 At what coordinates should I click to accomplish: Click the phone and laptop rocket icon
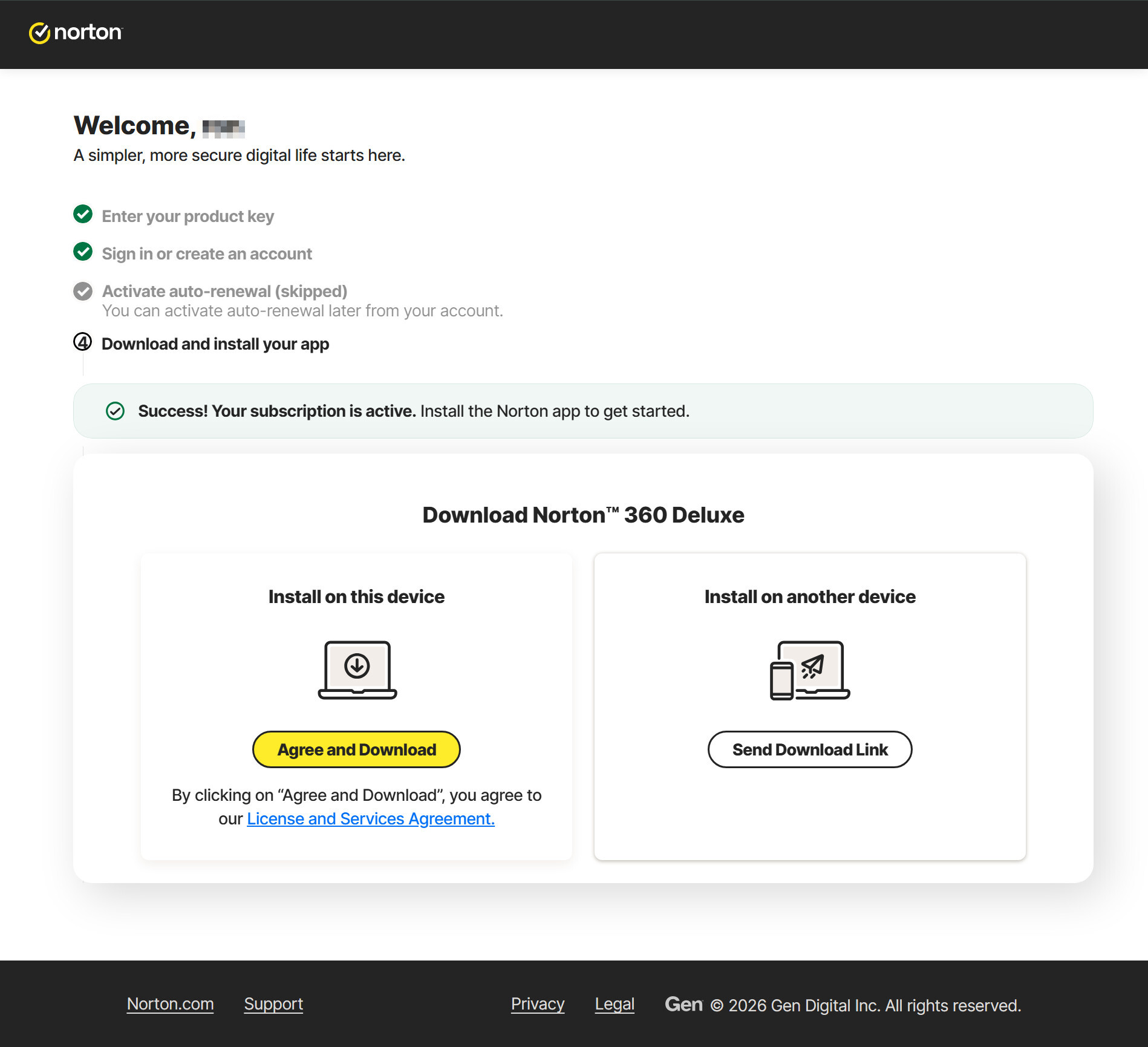[x=809, y=670]
